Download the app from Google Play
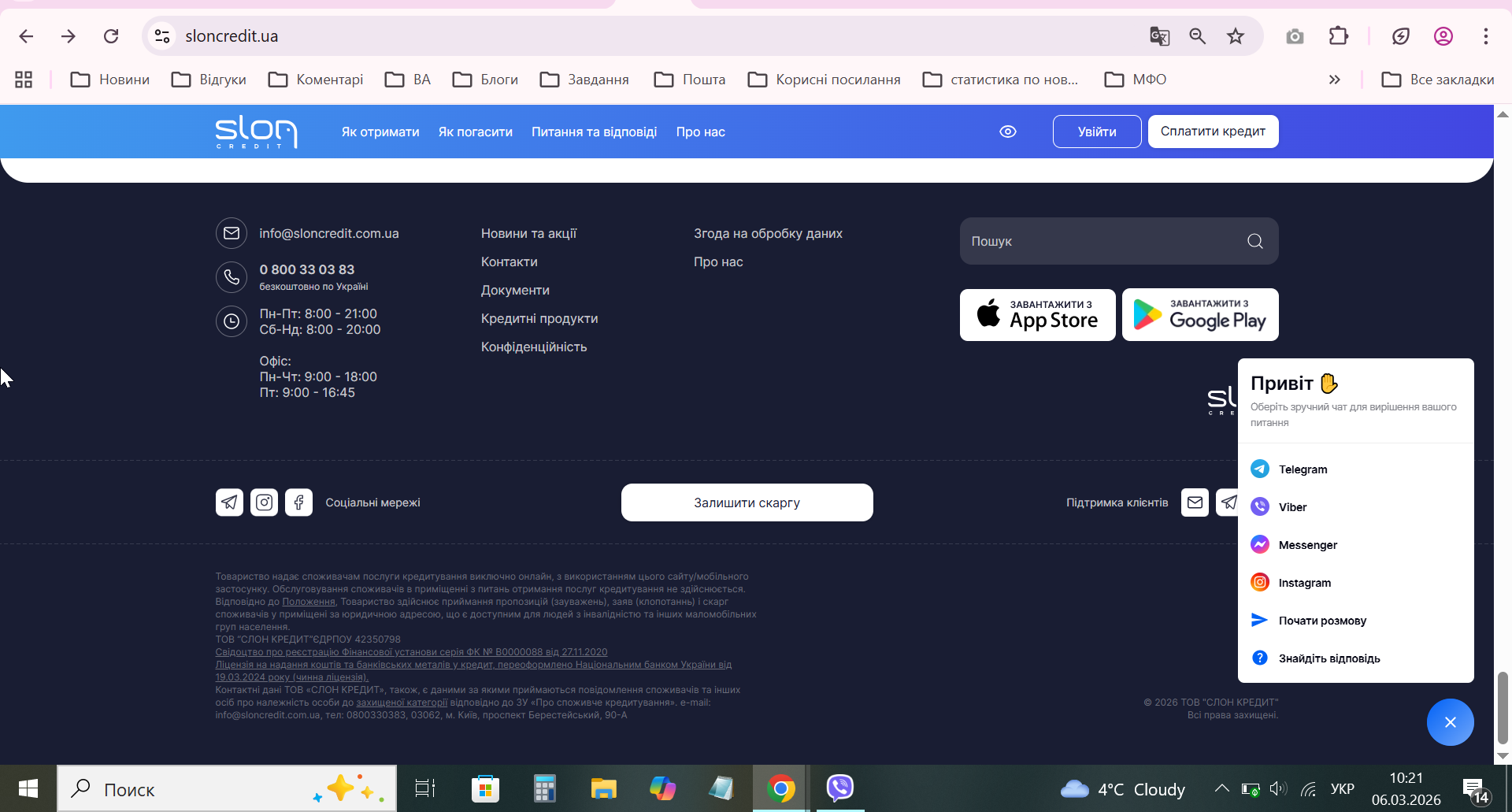Screen dimensions: 1512x812 [x=1200, y=315]
